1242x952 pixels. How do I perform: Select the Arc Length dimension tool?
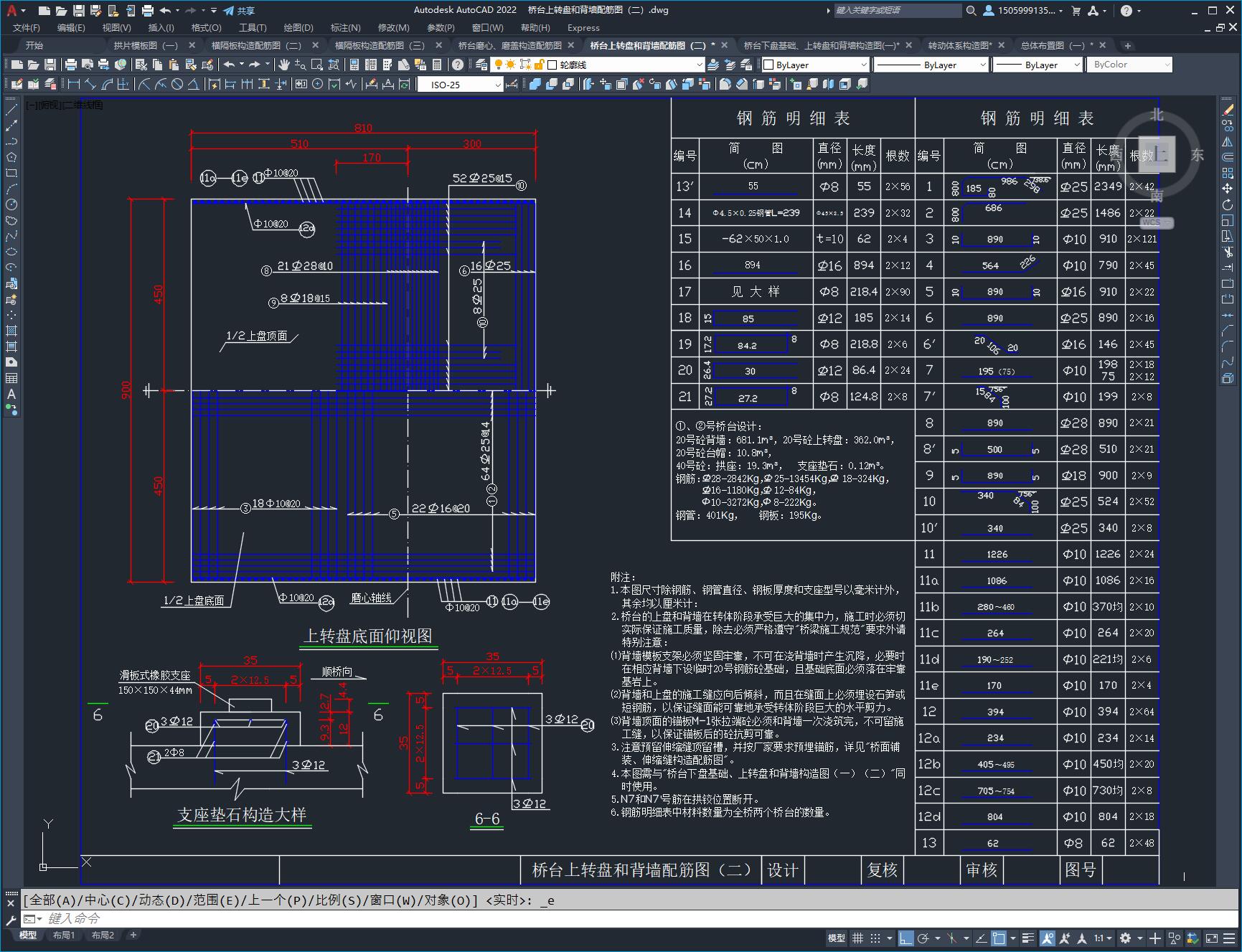coord(107,84)
